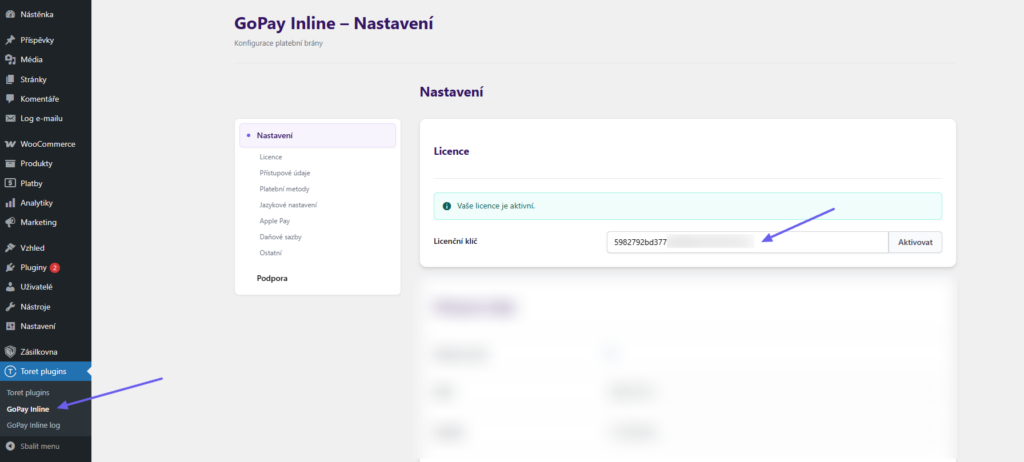Click the Marketing megaphone icon
Screen dimensions: 1024x462
pos(10,222)
